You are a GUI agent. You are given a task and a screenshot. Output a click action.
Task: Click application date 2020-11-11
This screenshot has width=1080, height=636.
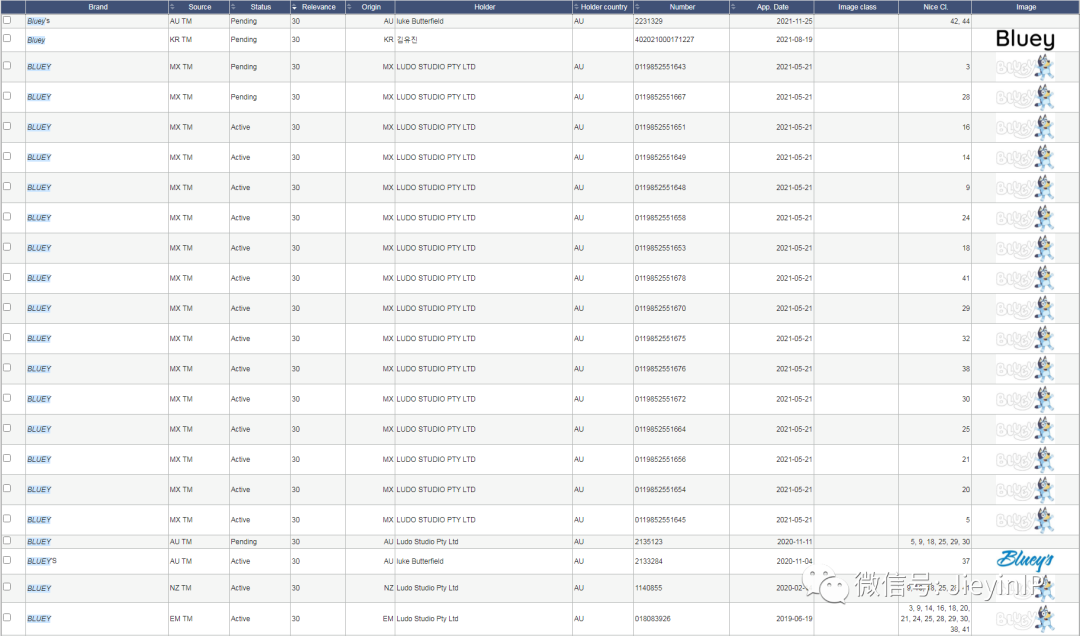[x=794, y=542]
